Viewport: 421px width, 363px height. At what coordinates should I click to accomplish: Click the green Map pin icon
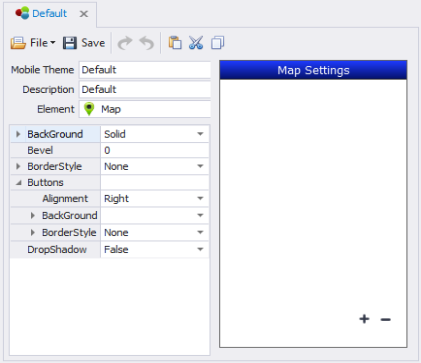(x=89, y=109)
